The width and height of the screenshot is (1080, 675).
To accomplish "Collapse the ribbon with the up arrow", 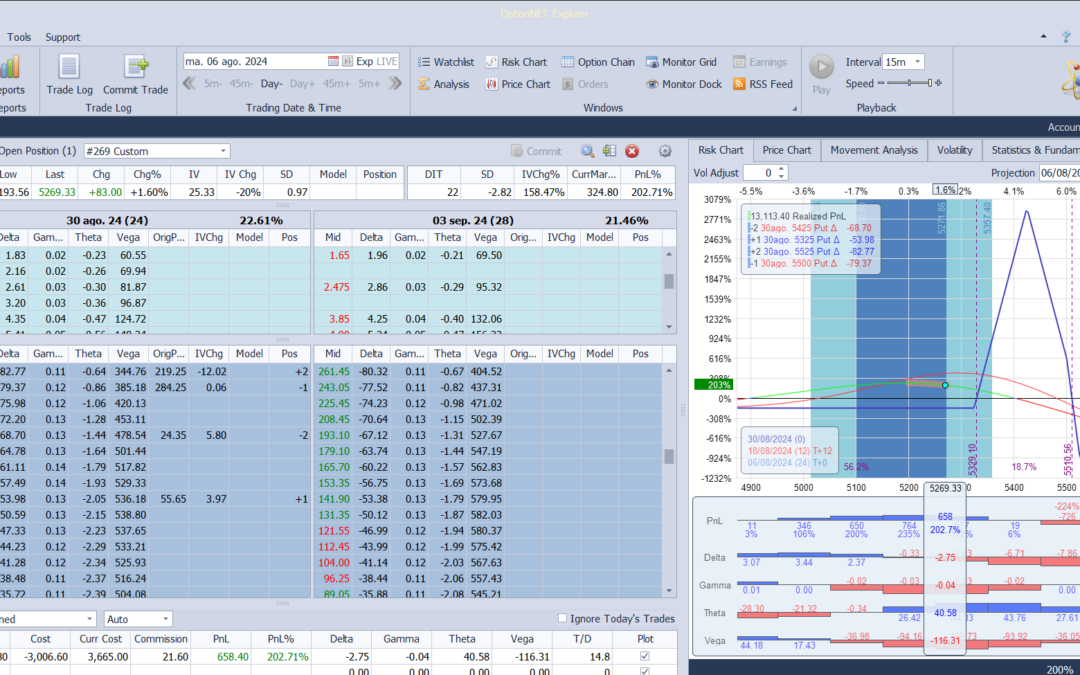I will coord(1043,37).
